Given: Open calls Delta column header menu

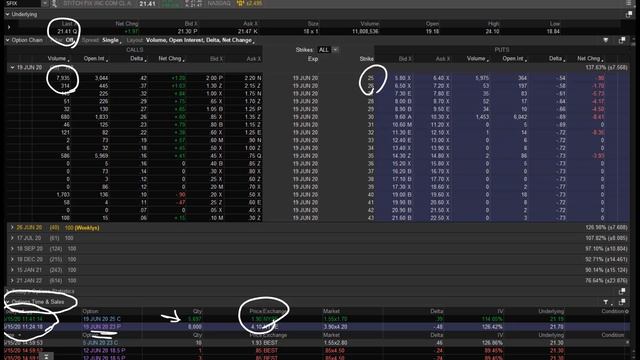Looking at the screenshot, I should [138, 59].
